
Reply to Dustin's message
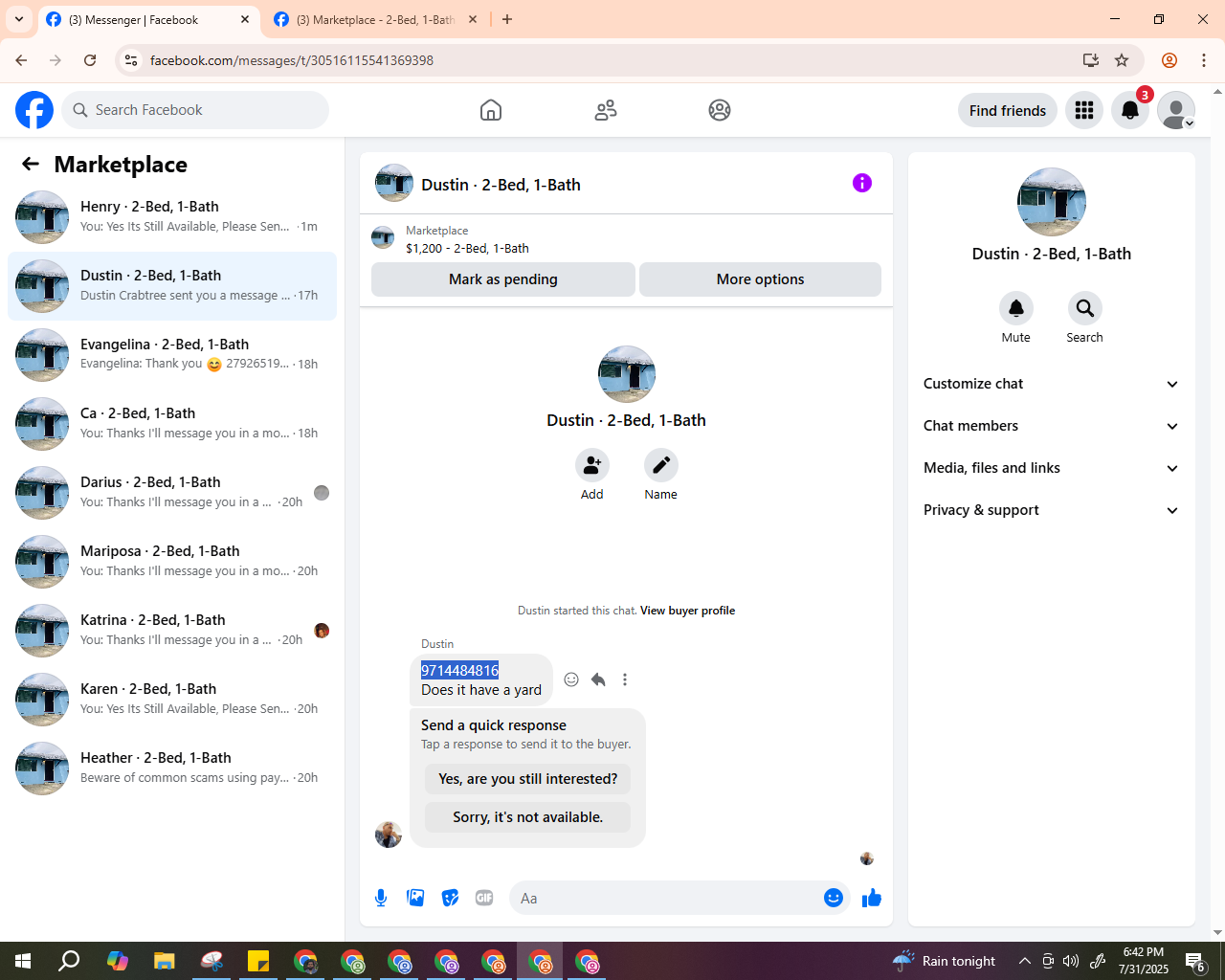click(x=598, y=679)
